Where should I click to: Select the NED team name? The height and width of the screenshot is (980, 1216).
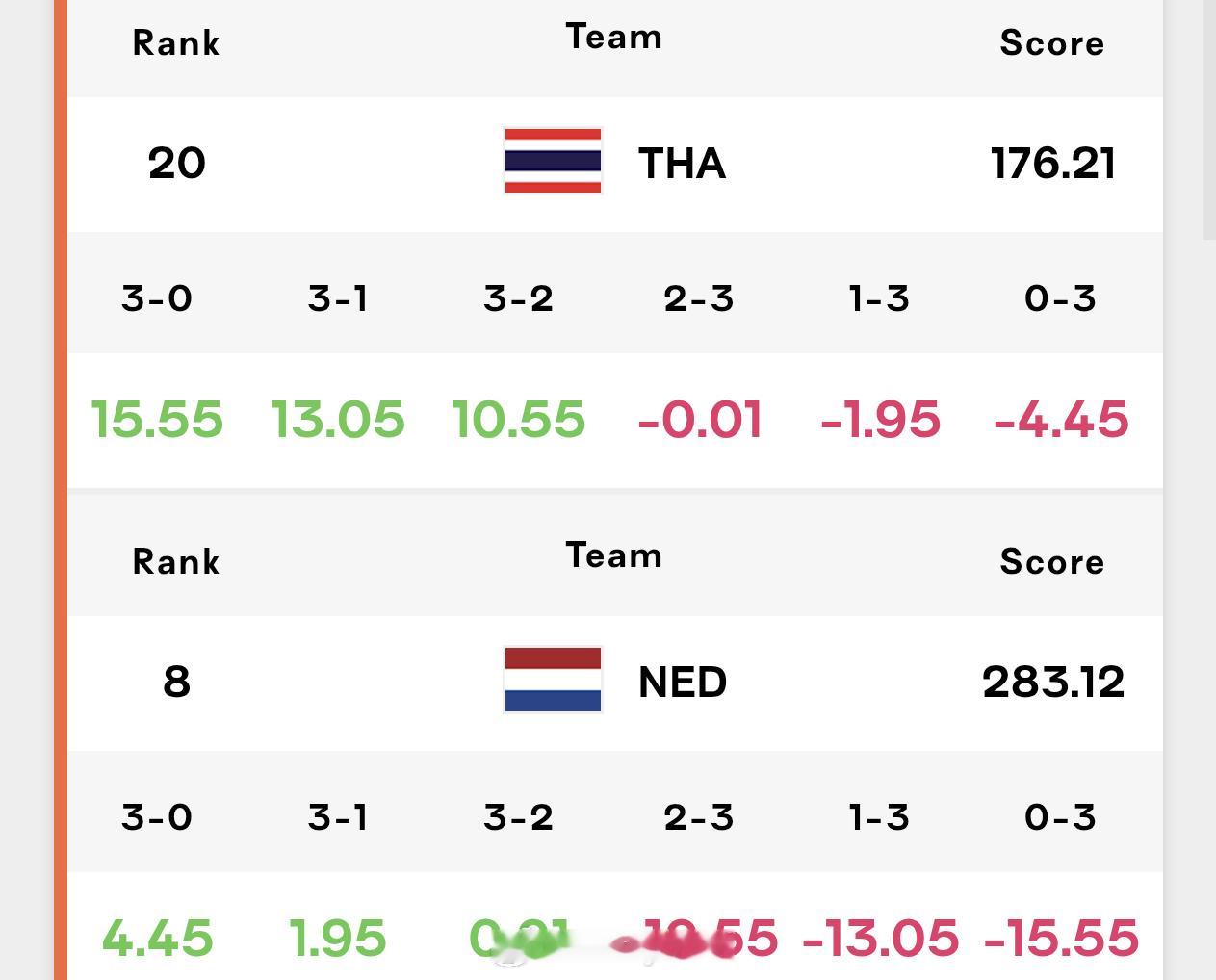[x=683, y=682]
